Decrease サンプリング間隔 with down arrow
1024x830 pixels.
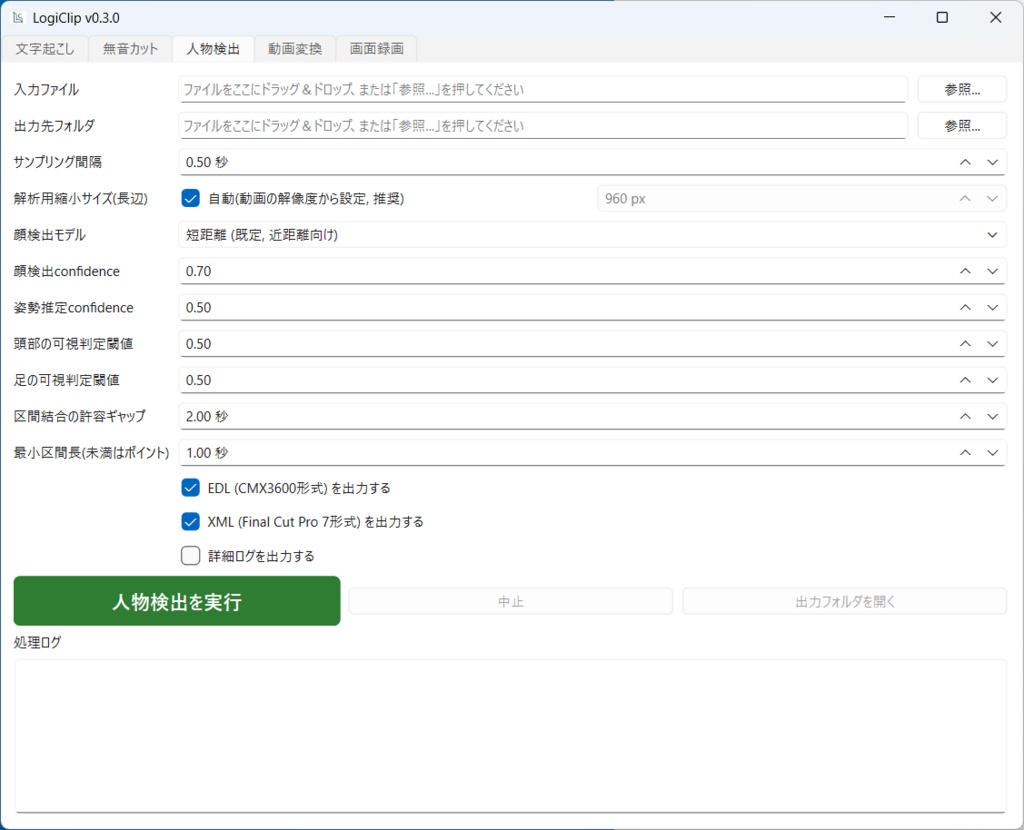(993, 162)
